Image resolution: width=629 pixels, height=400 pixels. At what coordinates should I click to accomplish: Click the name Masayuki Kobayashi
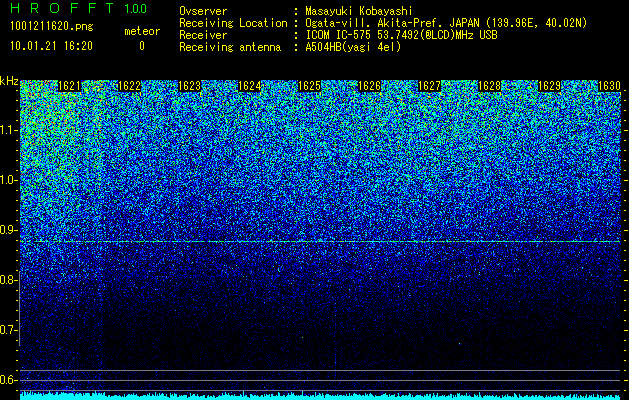pos(359,11)
